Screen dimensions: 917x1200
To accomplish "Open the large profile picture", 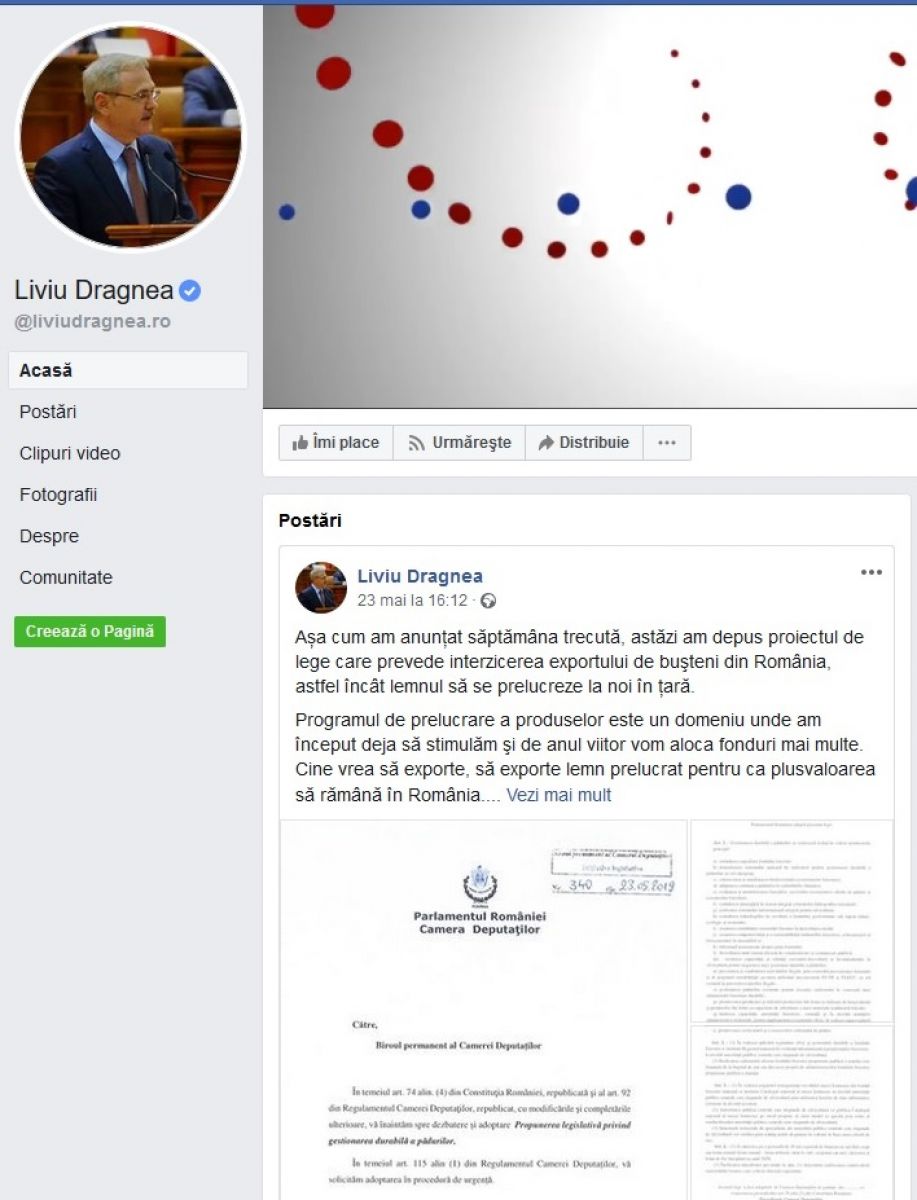I will pyautogui.click(x=131, y=136).
